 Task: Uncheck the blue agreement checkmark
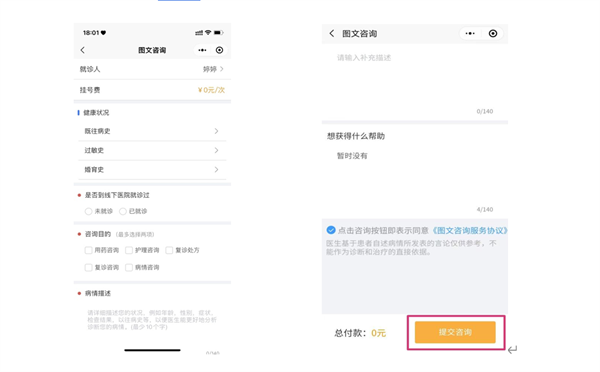pos(331,230)
